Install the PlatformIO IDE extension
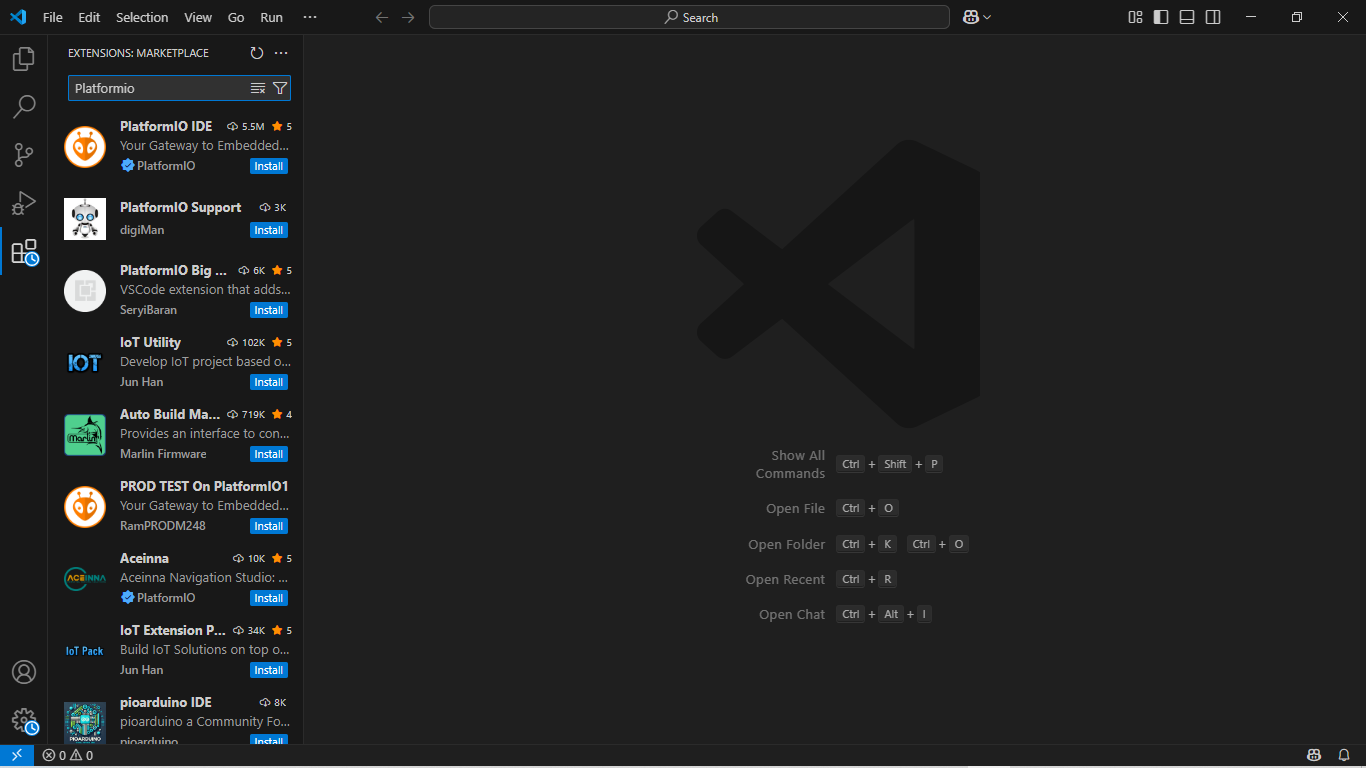 tap(269, 166)
